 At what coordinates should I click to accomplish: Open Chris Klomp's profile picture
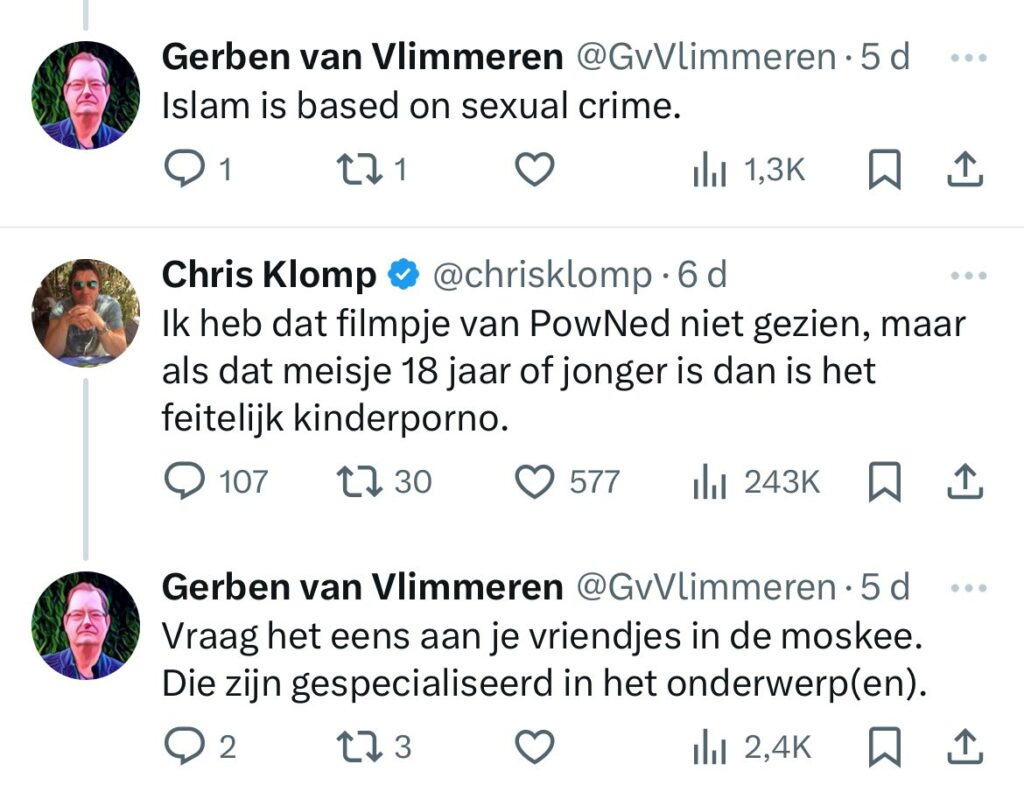point(86,313)
